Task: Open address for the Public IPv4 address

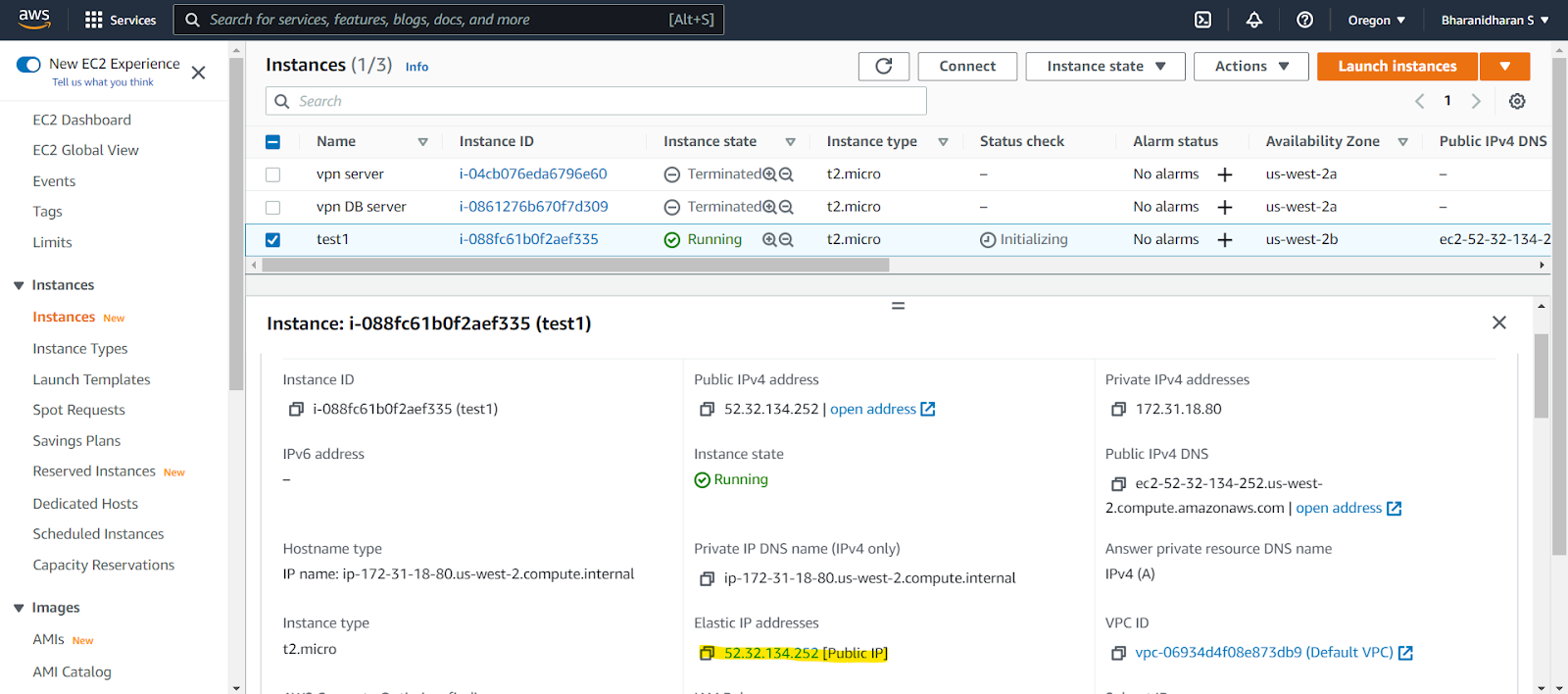Action: pos(882,409)
